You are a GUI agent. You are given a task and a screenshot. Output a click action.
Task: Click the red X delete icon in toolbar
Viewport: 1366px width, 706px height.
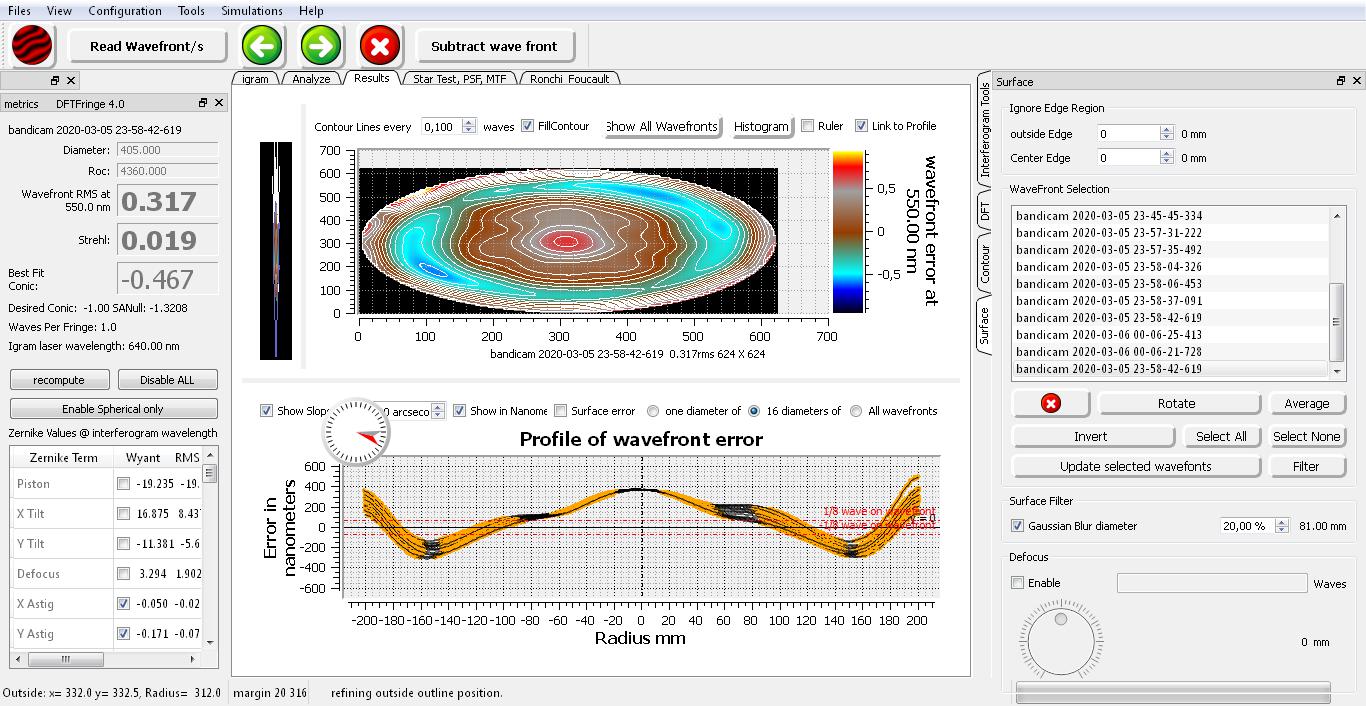coord(380,46)
